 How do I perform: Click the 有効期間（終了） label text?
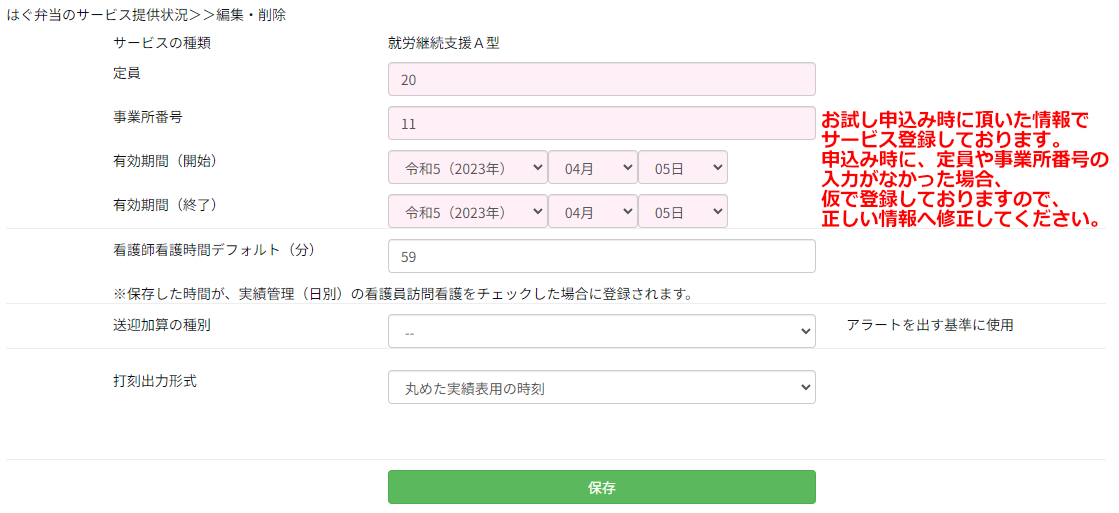tap(166, 204)
